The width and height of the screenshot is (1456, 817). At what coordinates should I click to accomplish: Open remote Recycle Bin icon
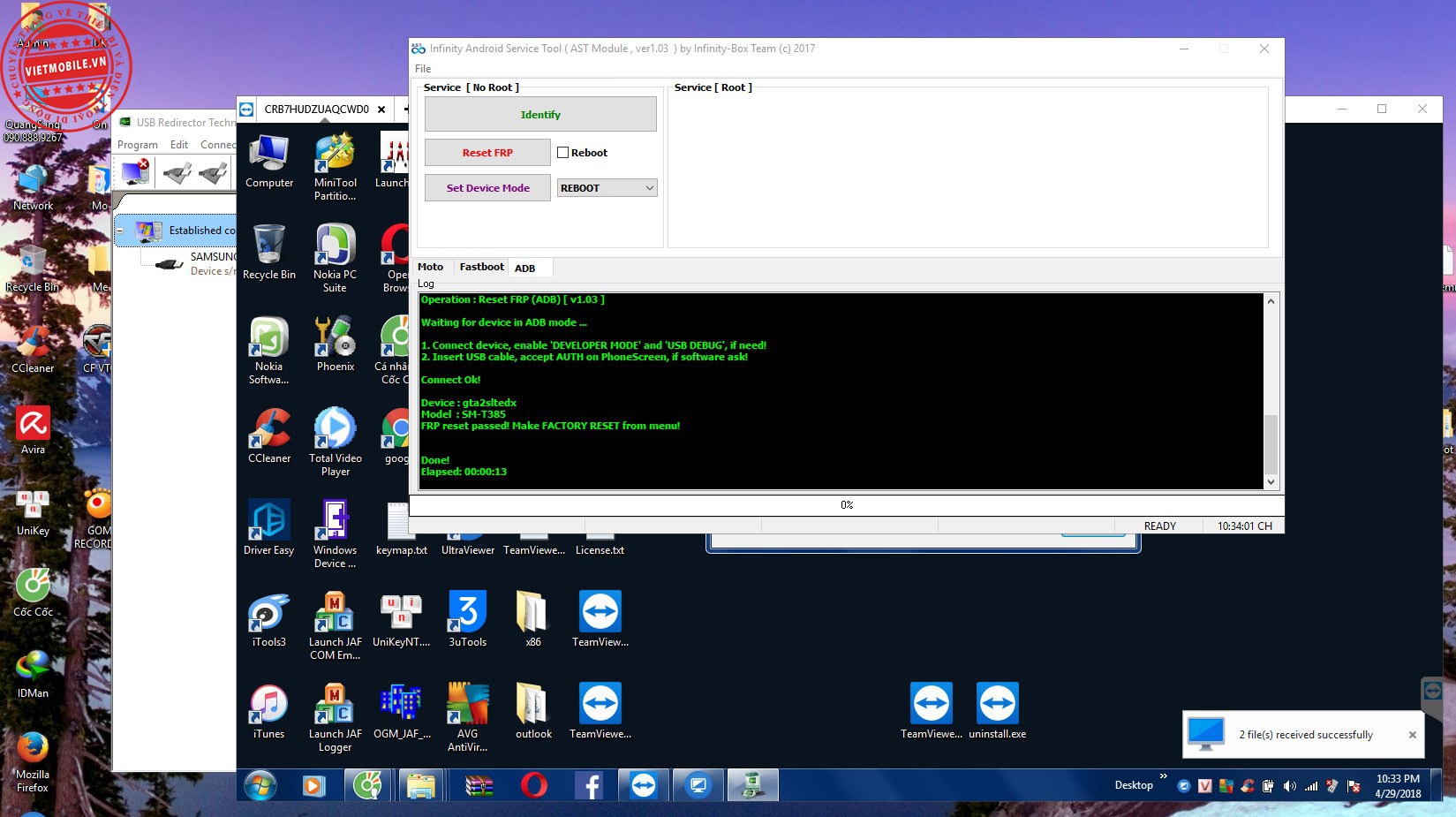coord(269,253)
